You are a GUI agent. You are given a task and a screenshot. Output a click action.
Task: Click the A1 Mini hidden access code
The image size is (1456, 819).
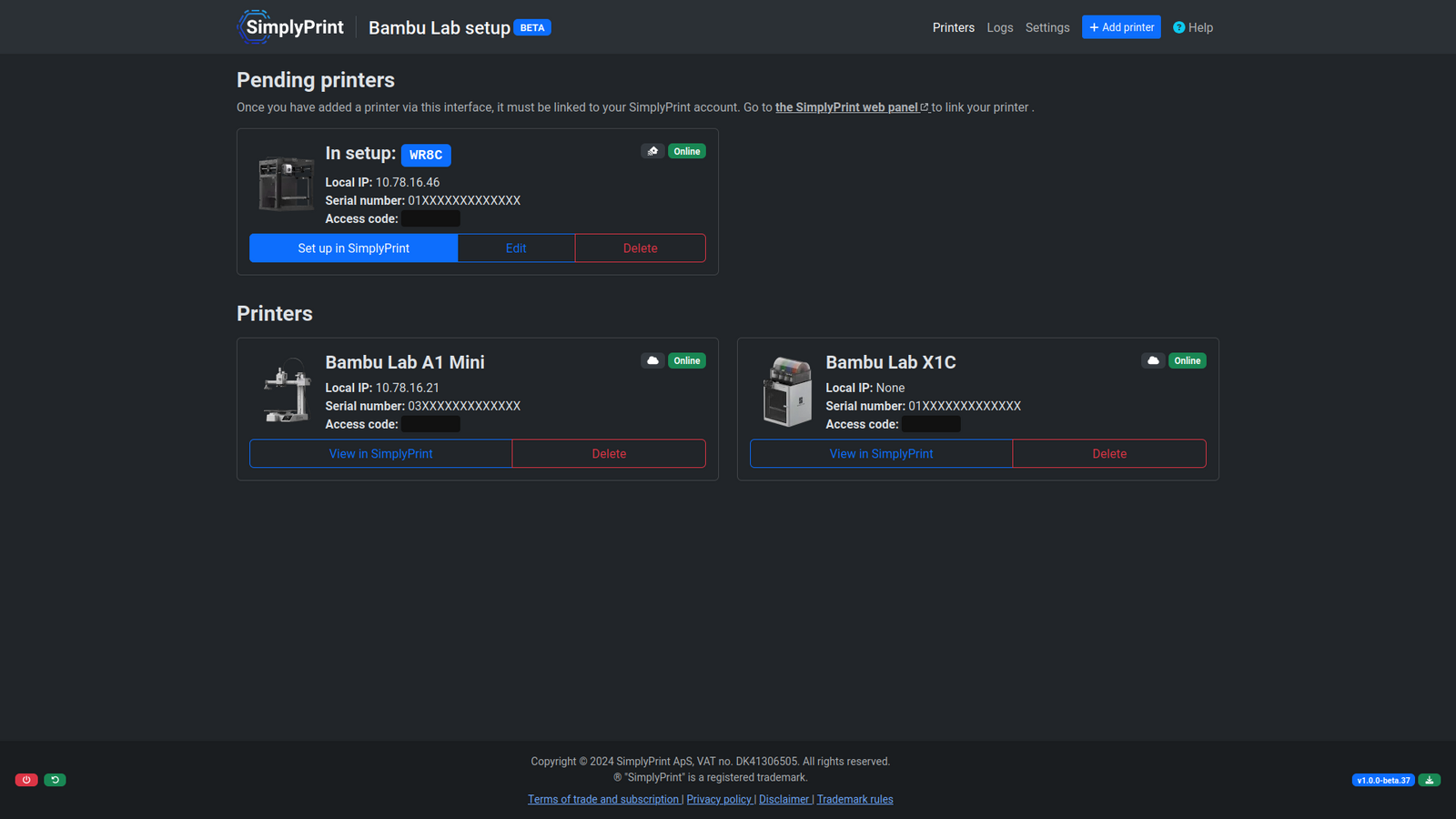coord(430,424)
